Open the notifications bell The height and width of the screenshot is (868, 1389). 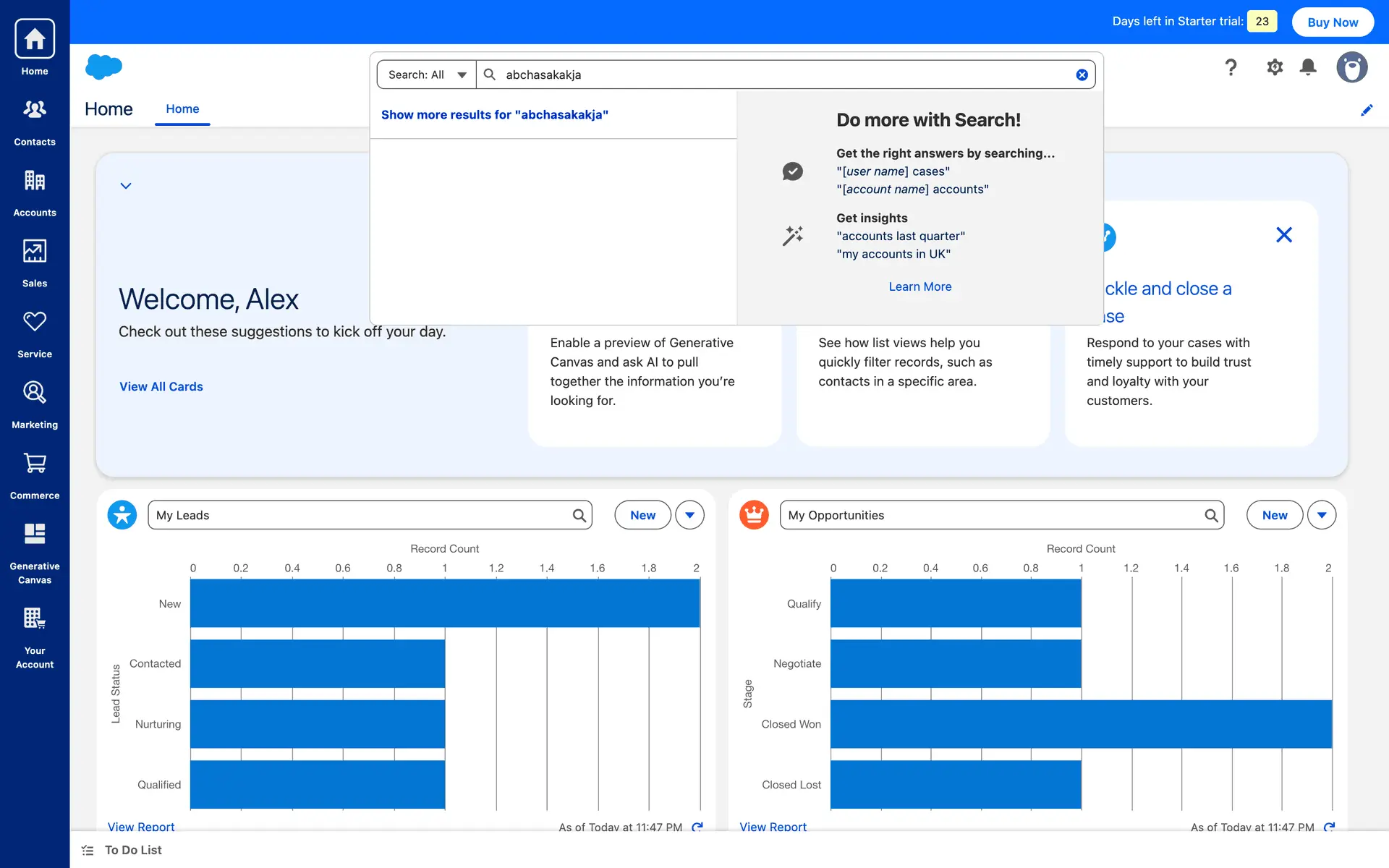(x=1308, y=67)
